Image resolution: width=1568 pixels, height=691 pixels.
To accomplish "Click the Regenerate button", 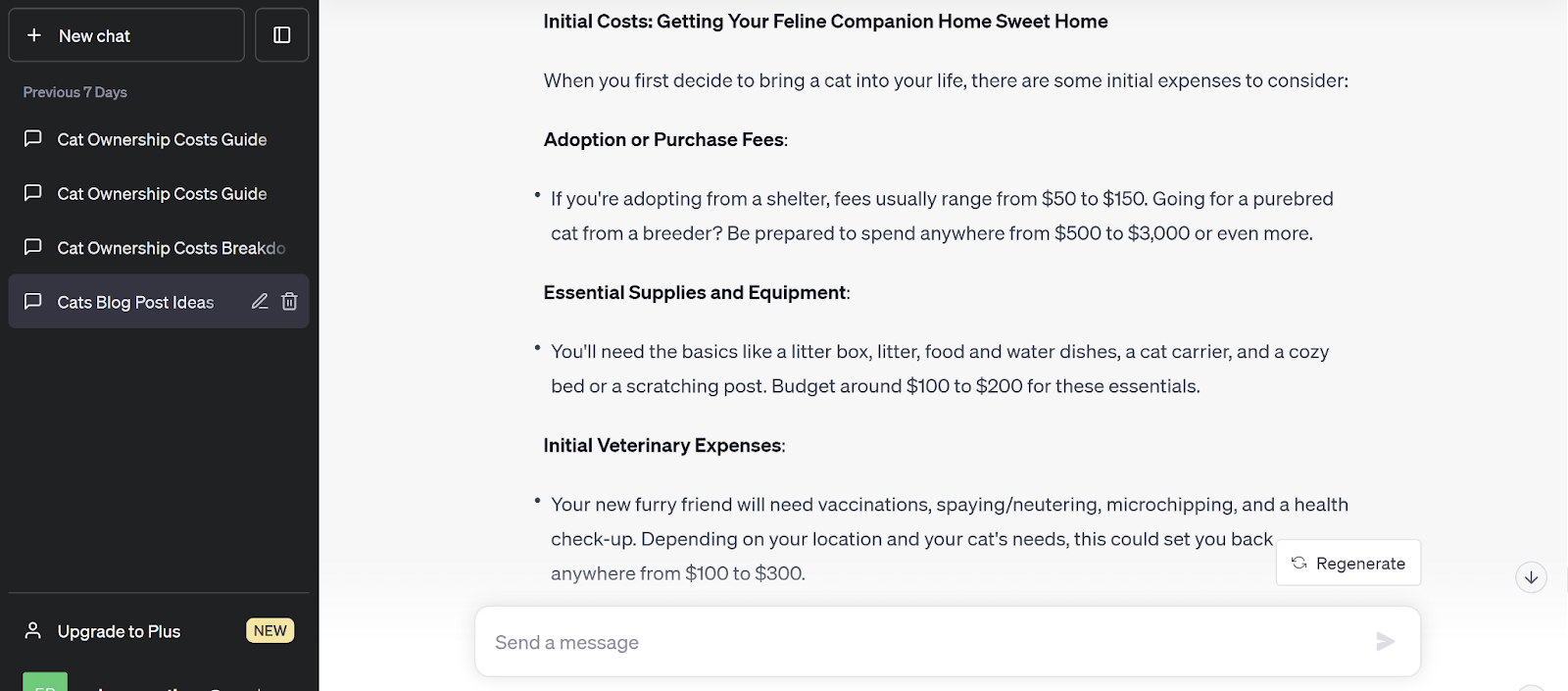I will click(x=1348, y=563).
